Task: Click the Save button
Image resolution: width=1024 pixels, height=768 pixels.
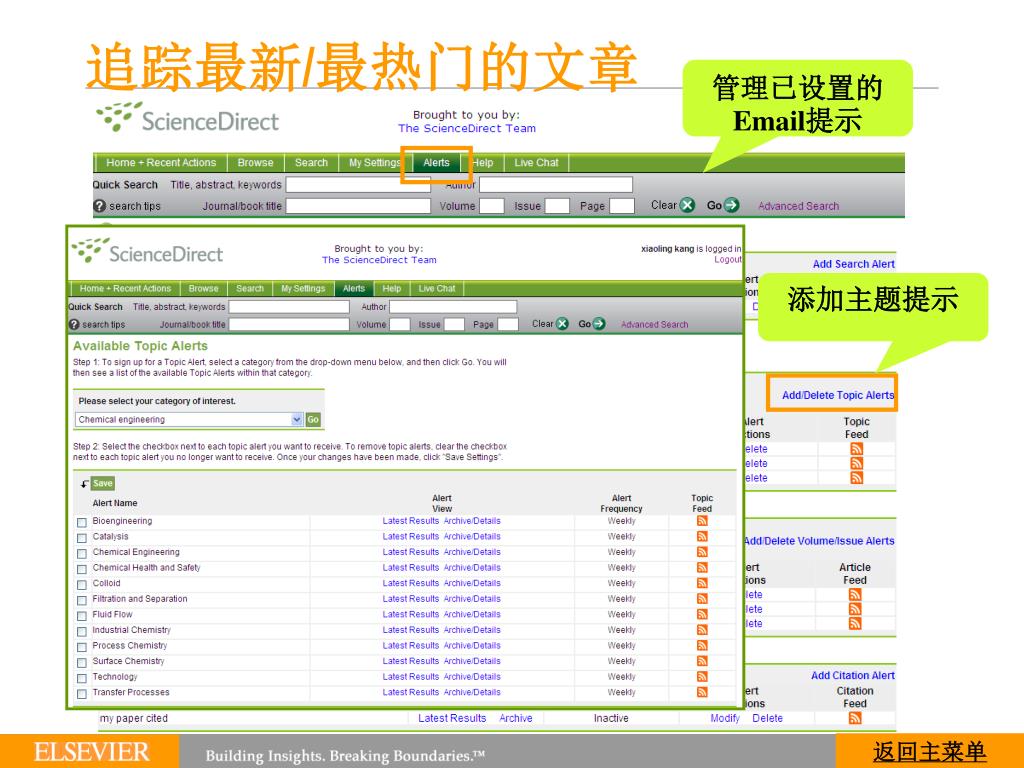Action: pyautogui.click(x=103, y=483)
